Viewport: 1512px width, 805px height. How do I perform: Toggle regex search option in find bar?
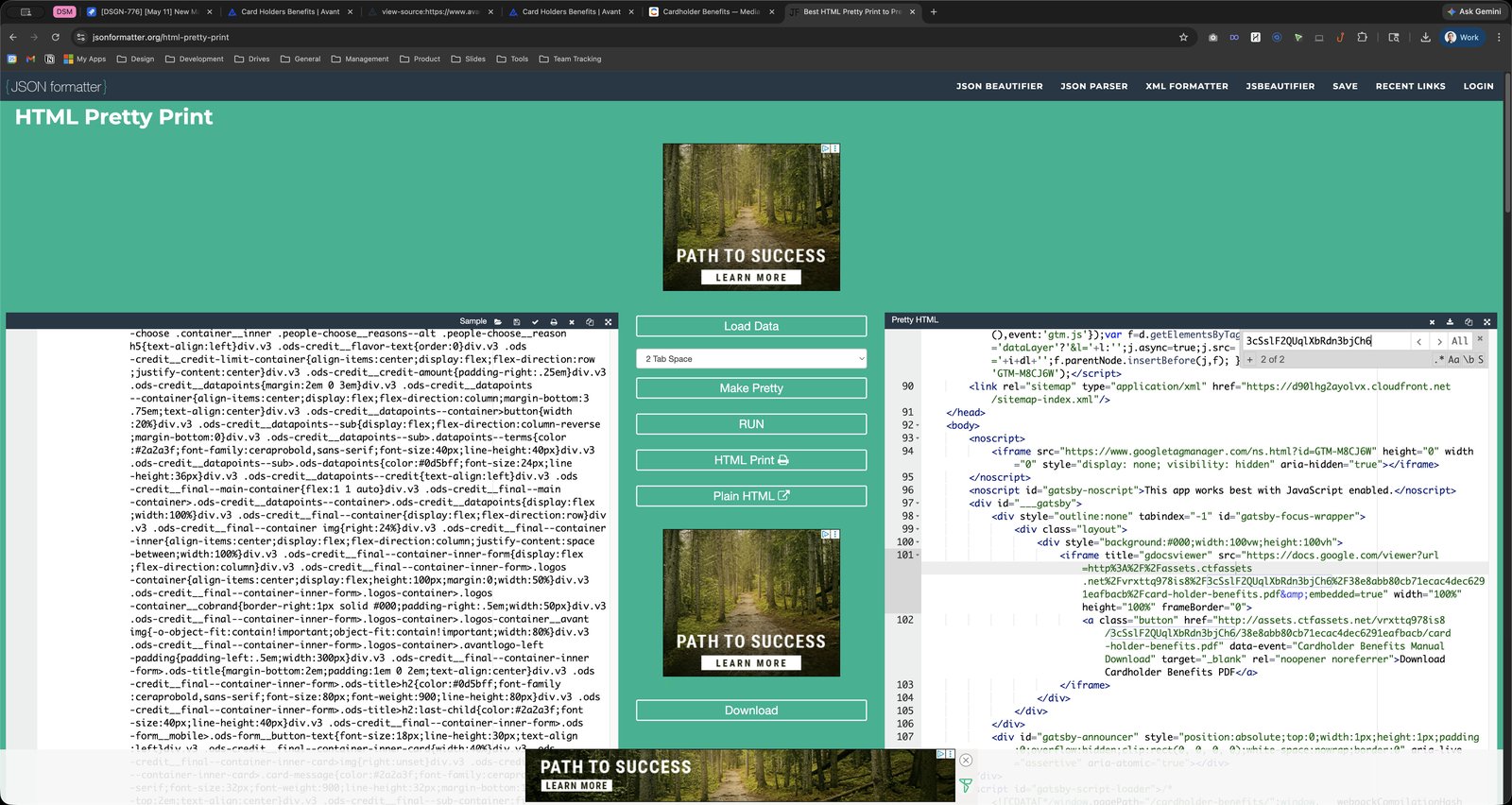(x=1439, y=360)
